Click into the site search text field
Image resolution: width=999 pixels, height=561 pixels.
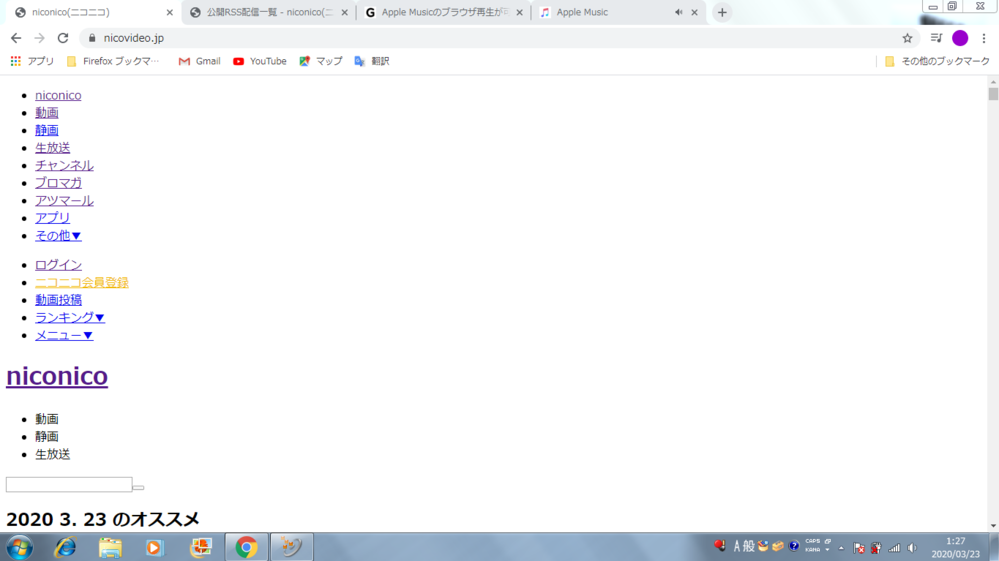click(69, 485)
